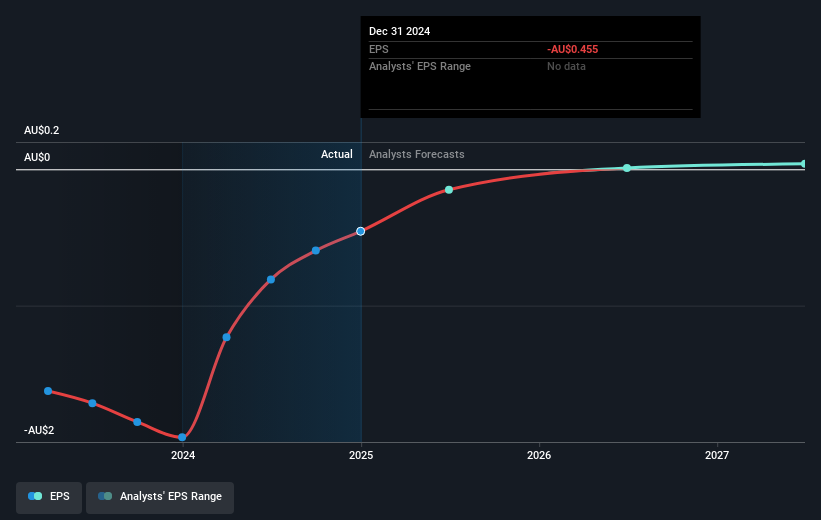Toggle the EPS legend series

pos(49,497)
